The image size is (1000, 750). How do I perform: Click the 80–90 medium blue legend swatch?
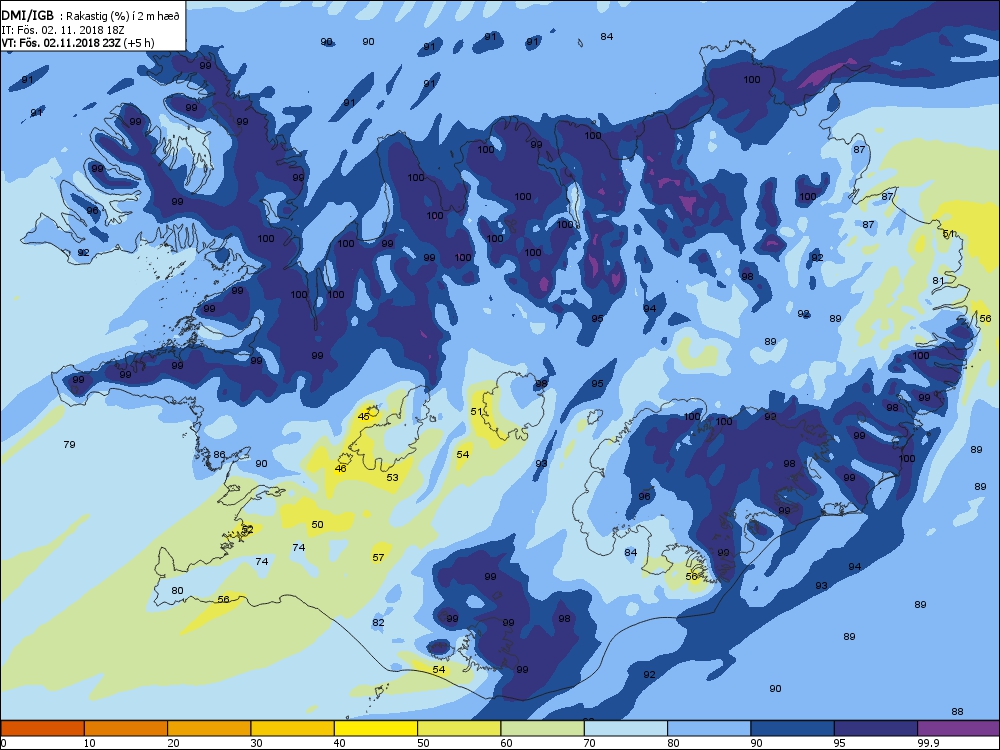coord(709,728)
